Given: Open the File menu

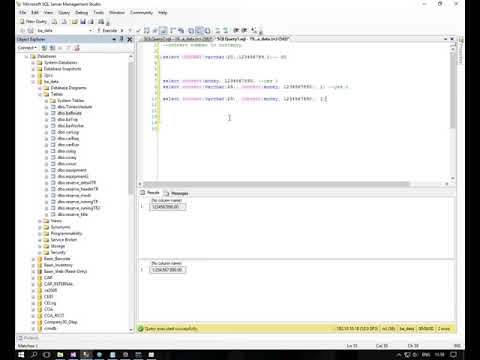Looking at the screenshot, I should click(23, 12).
